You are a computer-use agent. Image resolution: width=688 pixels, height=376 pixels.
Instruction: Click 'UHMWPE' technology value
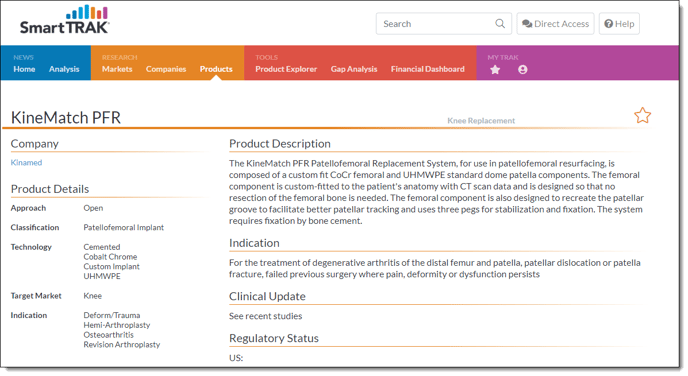coord(102,276)
